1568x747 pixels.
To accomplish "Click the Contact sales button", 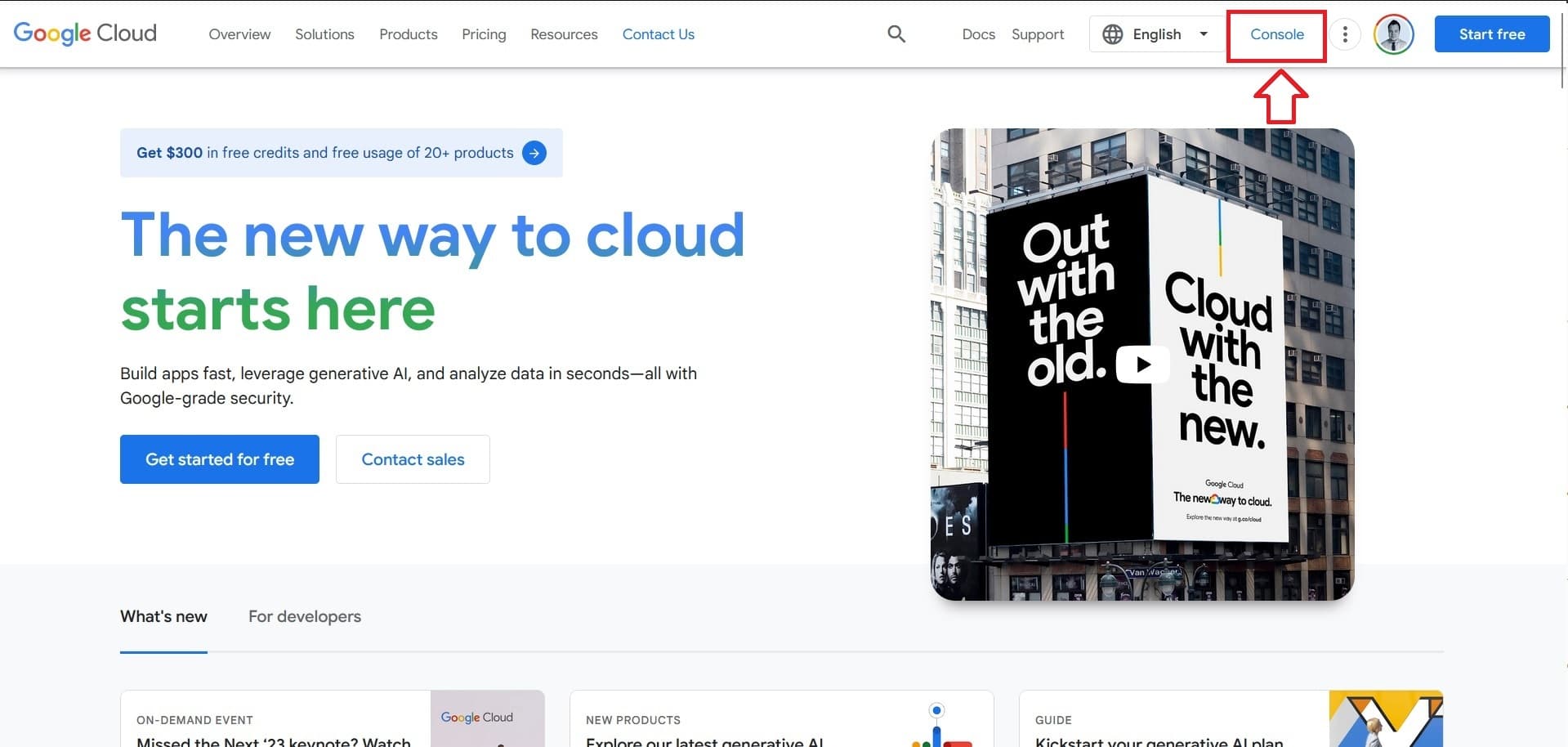I will (x=413, y=459).
